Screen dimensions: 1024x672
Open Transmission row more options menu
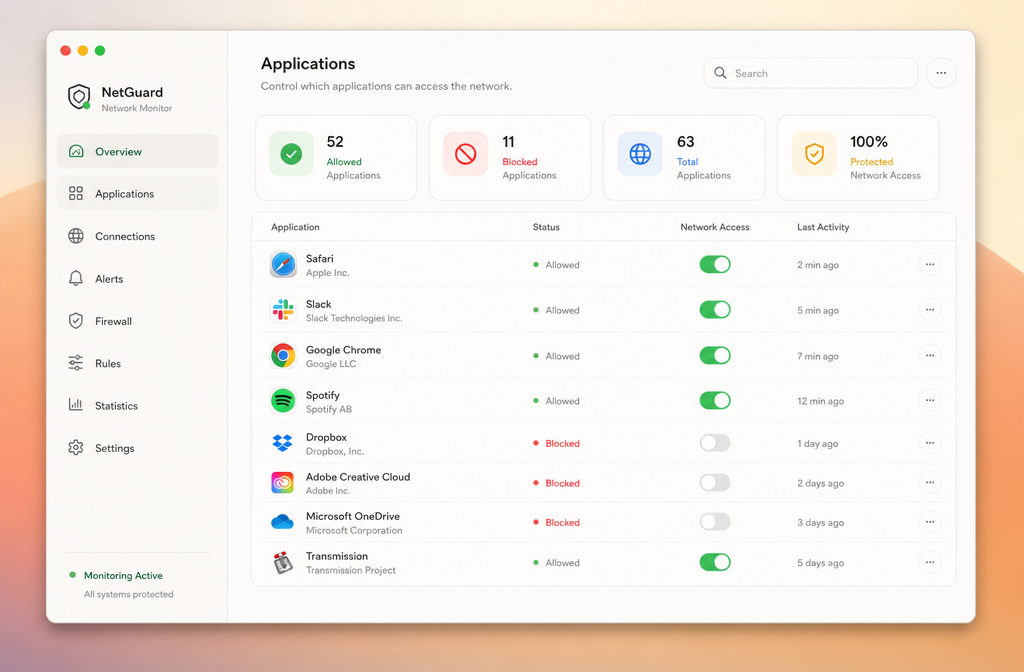pyautogui.click(x=930, y=562)
